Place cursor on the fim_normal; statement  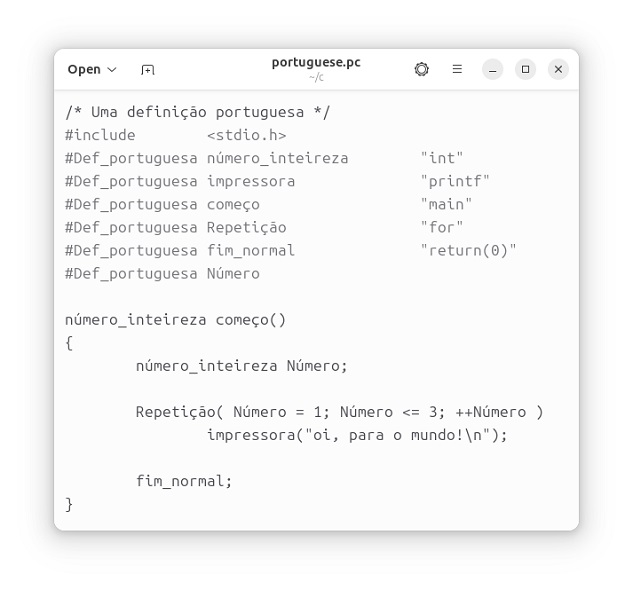[184, 481]
